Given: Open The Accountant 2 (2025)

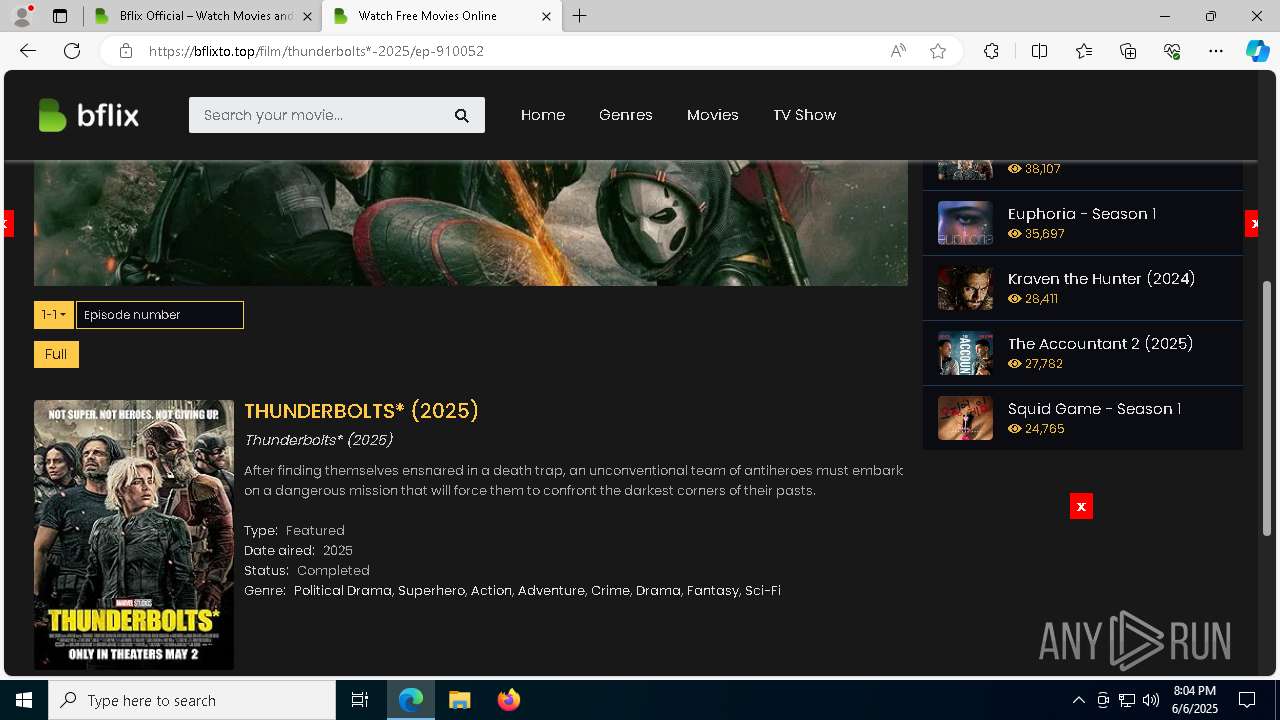Looking at the screenshot, I should 1100,344.
